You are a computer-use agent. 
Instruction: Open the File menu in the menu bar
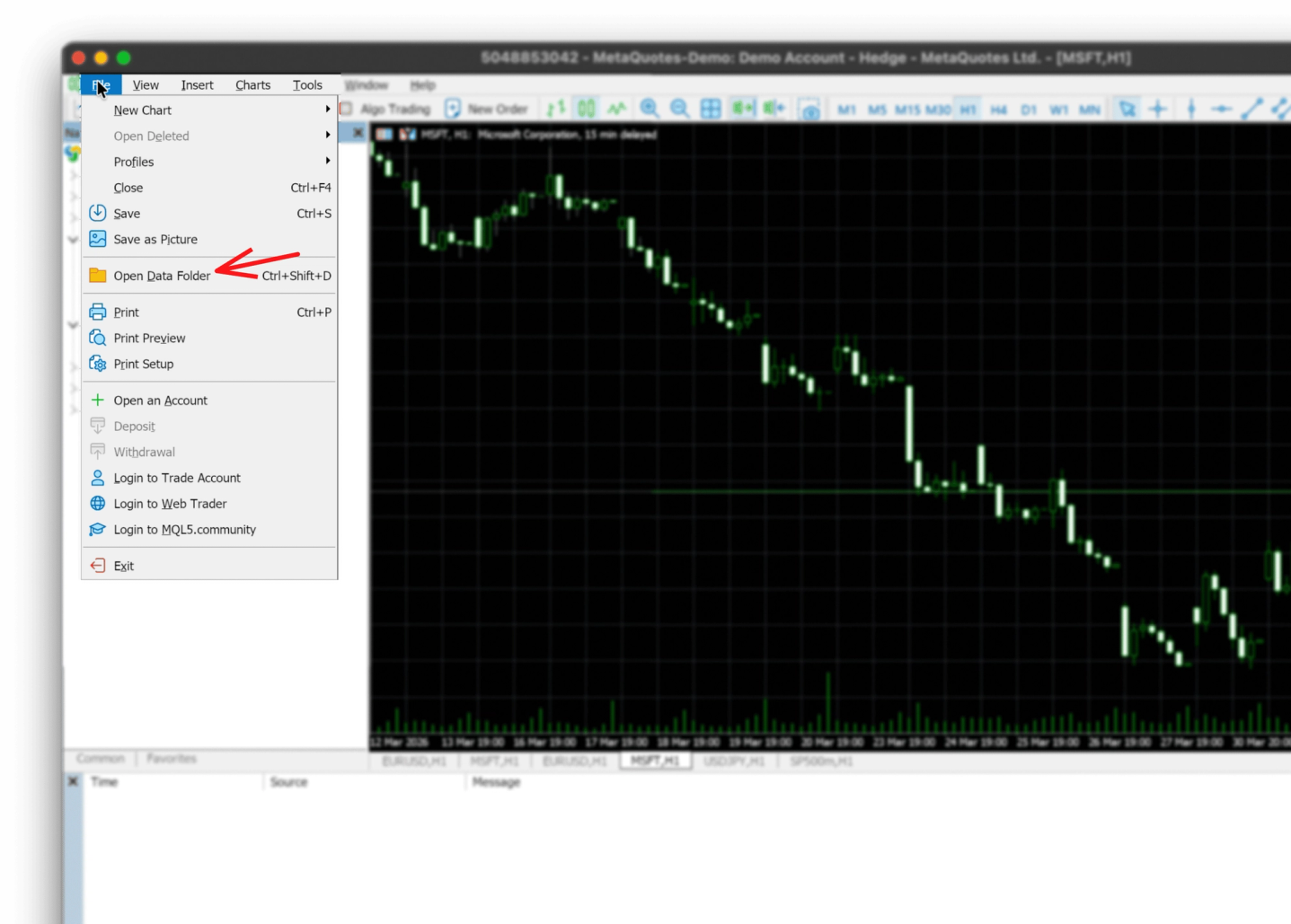click(101, 85)
